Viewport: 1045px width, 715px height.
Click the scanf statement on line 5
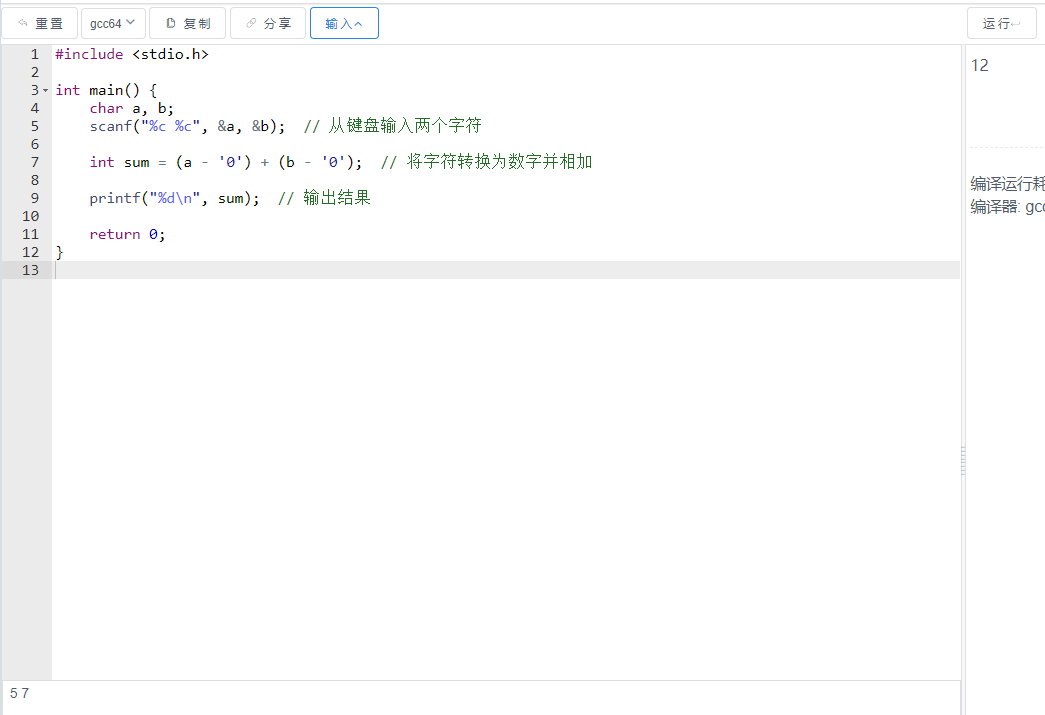187,126
